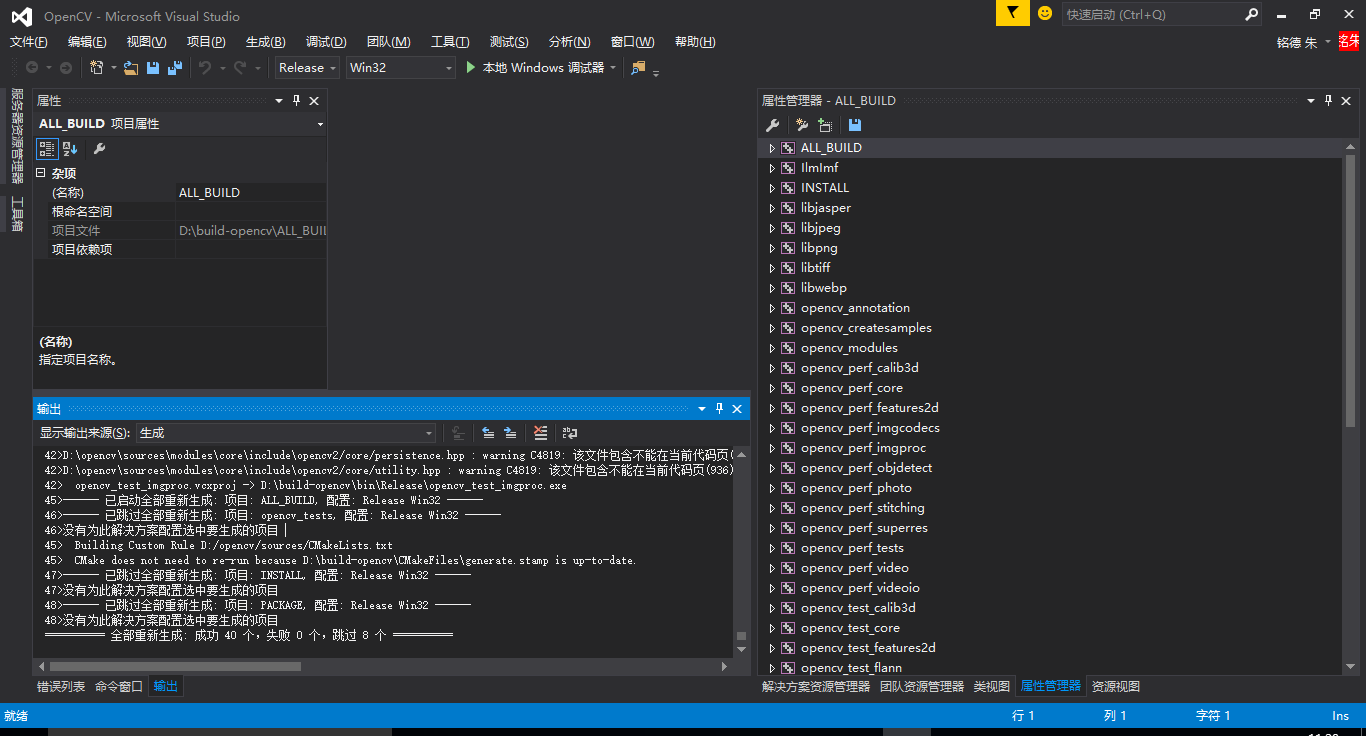The width and height of the screenshot is (1366, 736).
Task: Switch to the 资源视图 tab
Action: (1116, 687)
